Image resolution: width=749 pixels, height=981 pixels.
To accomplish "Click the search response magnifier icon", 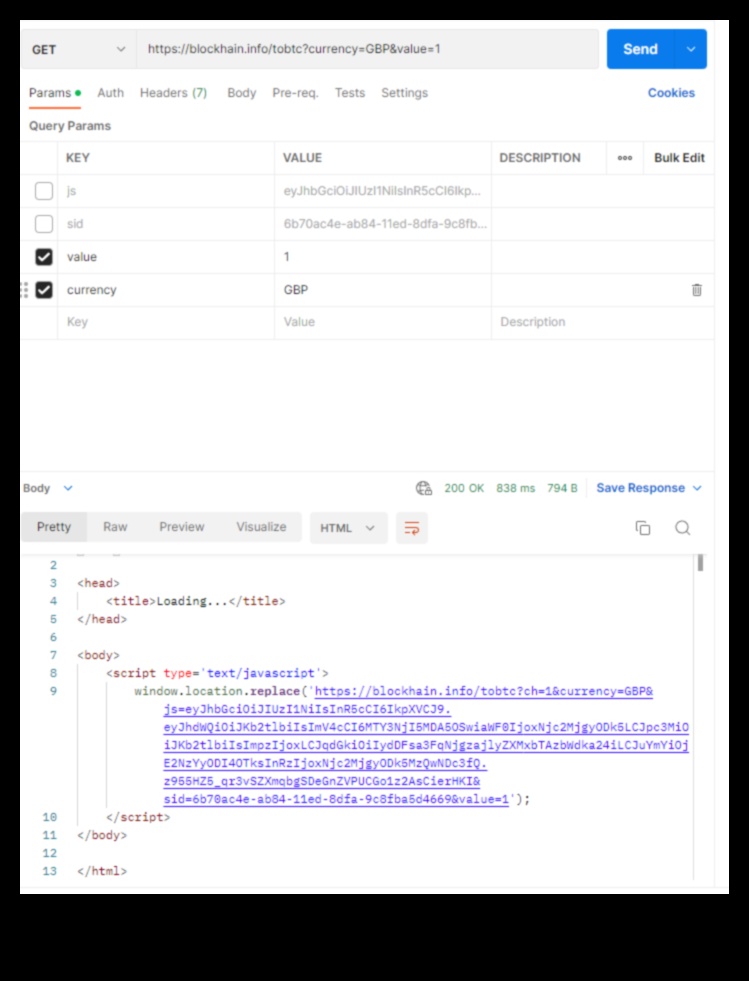I will point(682,528).
